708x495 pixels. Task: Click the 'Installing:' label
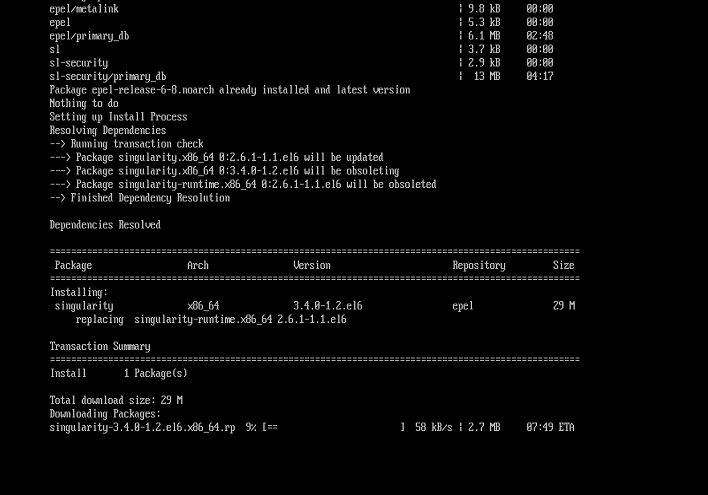[79, 293]
